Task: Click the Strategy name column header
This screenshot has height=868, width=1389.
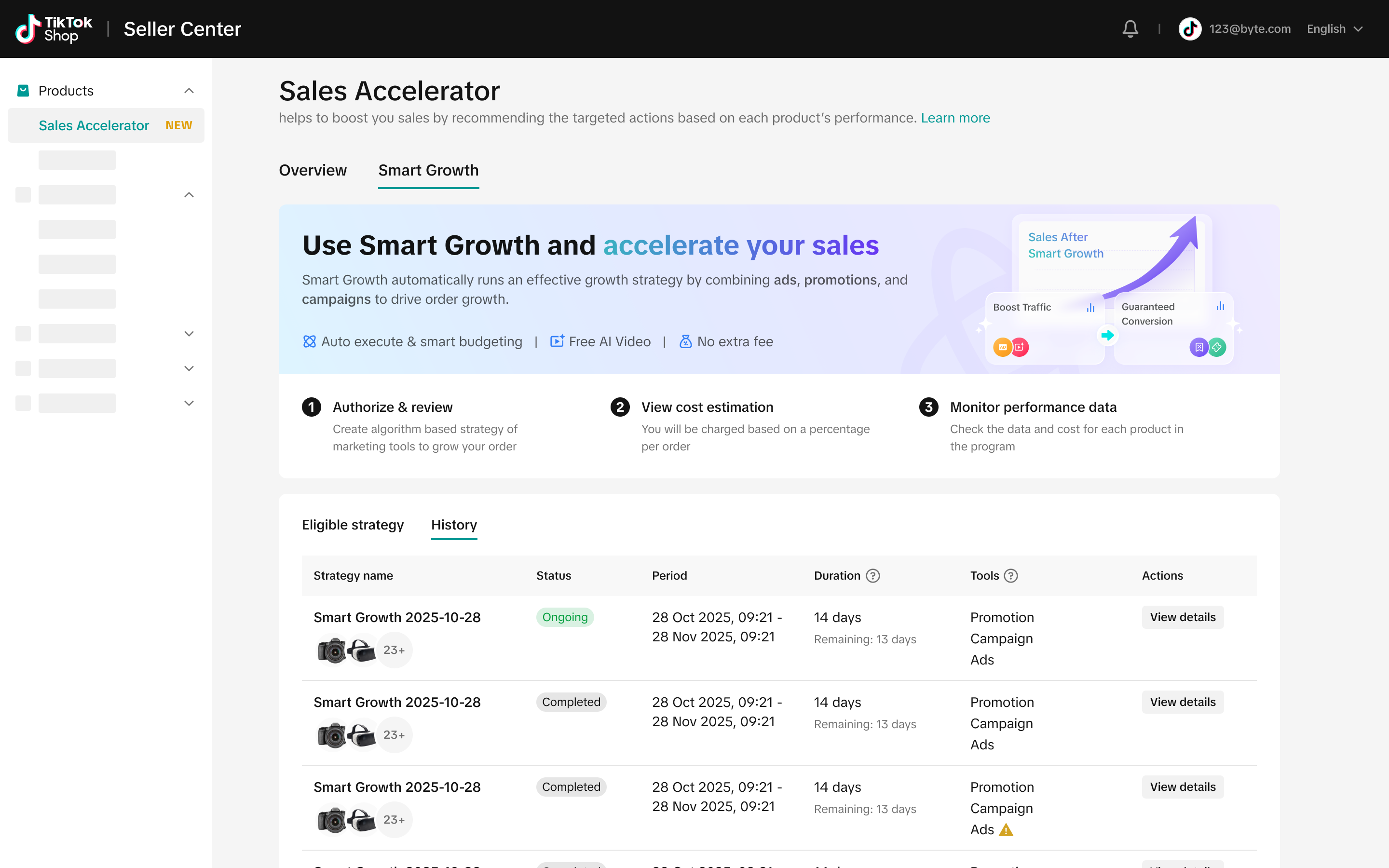Action: (x=353, y=575)
